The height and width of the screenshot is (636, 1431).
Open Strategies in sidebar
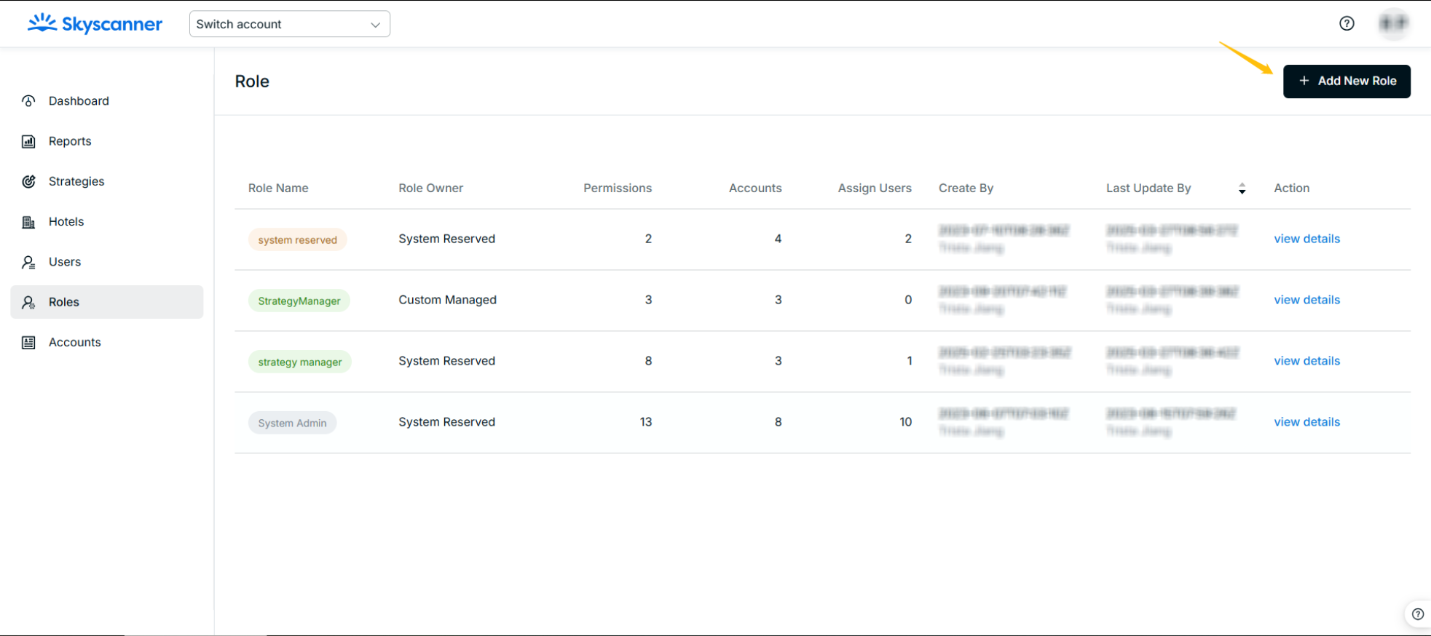click(x=107, y=181)
